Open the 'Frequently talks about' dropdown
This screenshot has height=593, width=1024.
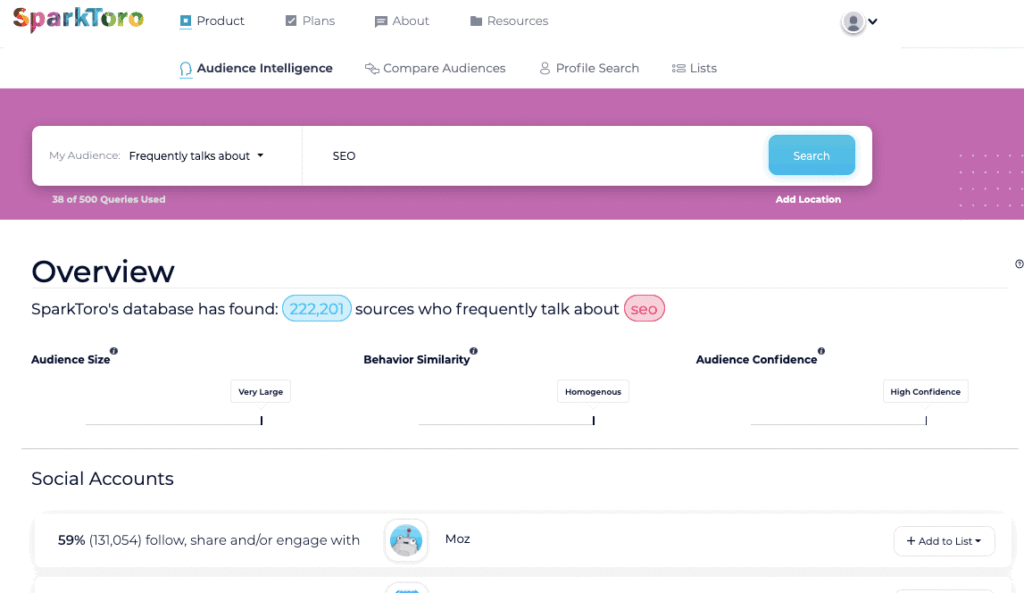(196, 156)
